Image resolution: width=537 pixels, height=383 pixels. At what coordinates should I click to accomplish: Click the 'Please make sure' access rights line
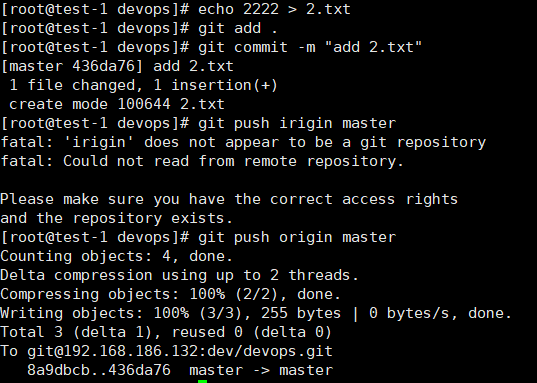[229, 199]
